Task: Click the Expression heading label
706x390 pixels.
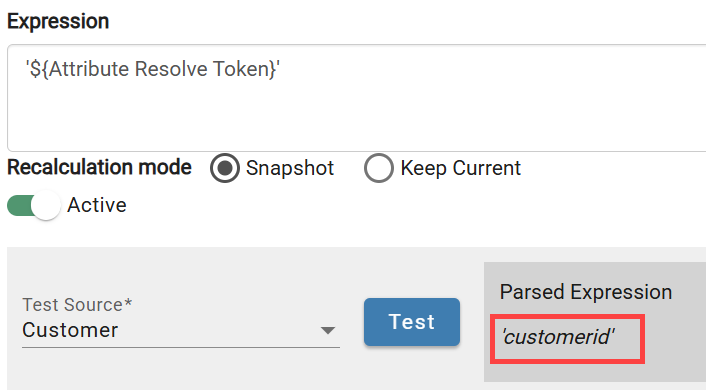Action: point(58,22)
